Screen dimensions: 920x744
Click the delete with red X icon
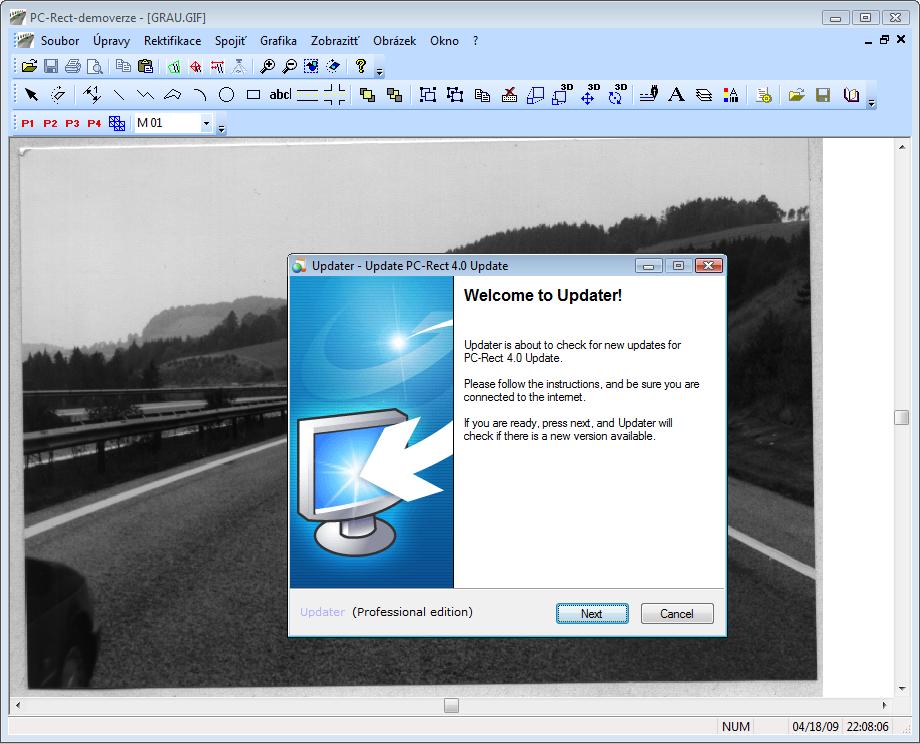pos(509,94)
